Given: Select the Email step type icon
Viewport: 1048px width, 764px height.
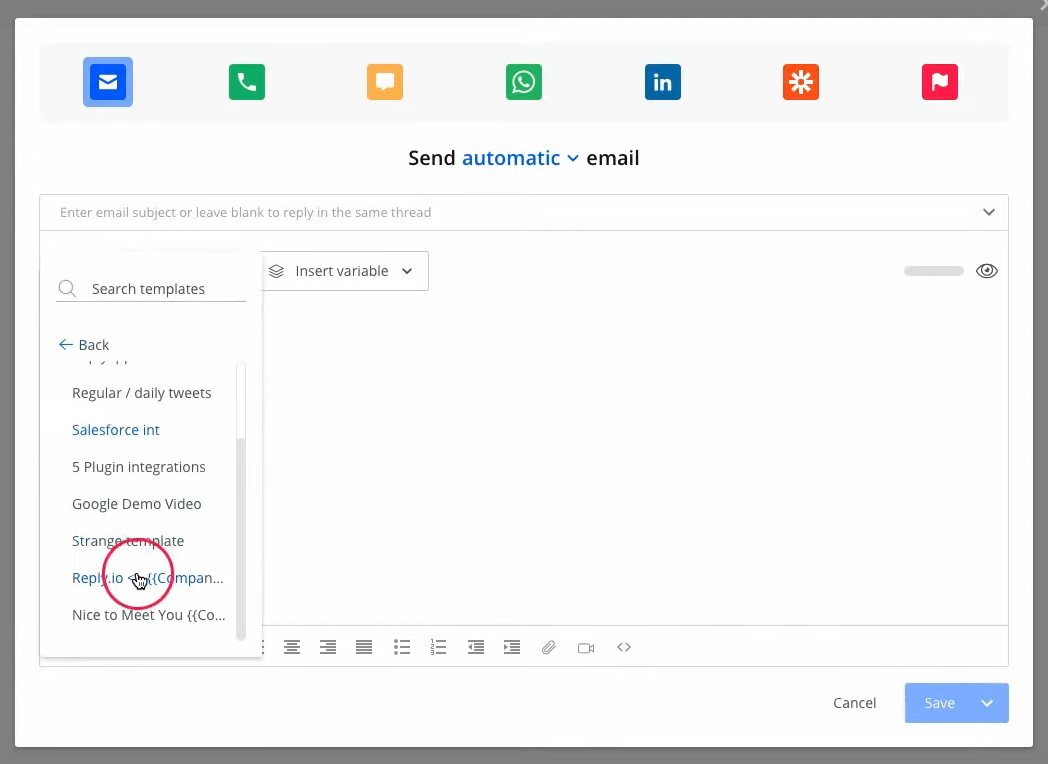Looking at the screenshot, I should pyautogui.click(x=108, y=82).
